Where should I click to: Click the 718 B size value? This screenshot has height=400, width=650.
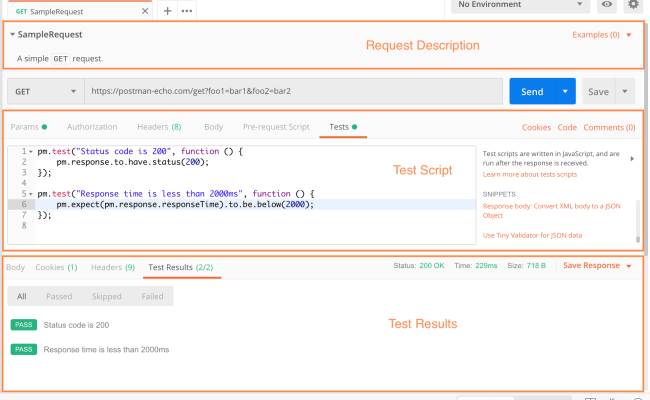pyautogui.click(x=536, y=266)
